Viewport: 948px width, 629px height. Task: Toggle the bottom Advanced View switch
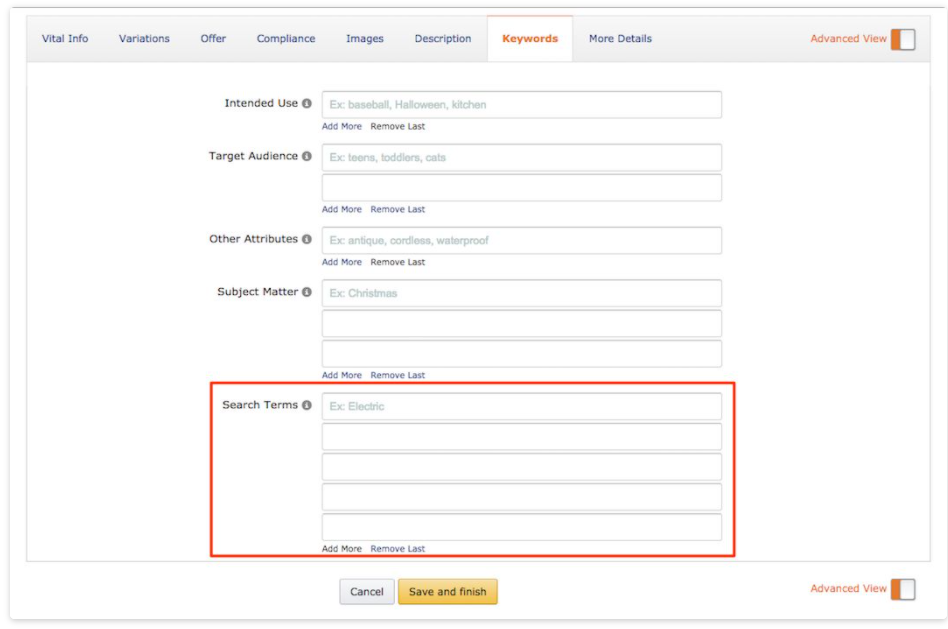coord(903,589)
